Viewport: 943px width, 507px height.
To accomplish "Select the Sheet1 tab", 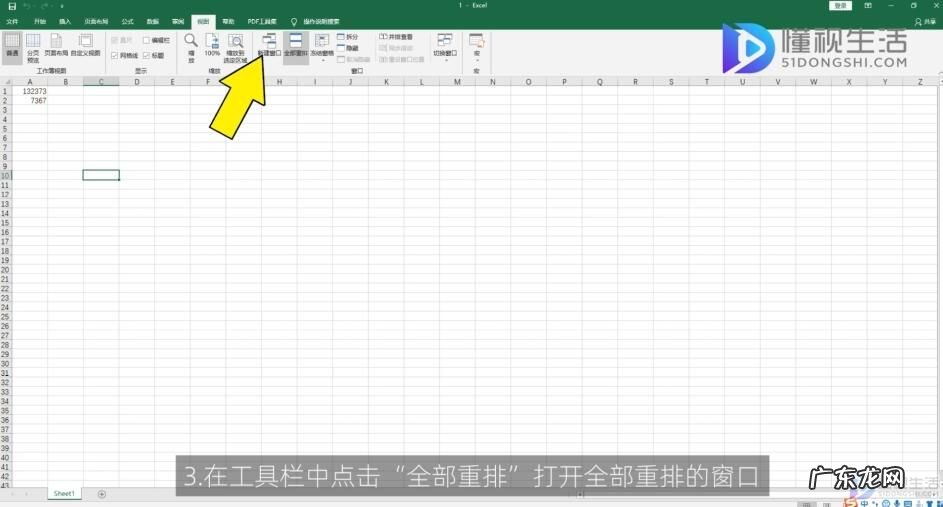I will (64, 494).
